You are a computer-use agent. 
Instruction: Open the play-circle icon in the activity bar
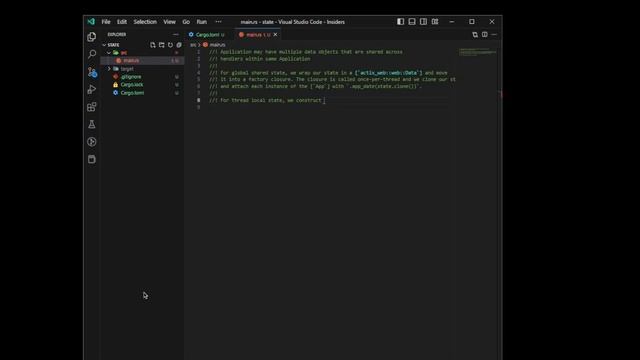92,142
